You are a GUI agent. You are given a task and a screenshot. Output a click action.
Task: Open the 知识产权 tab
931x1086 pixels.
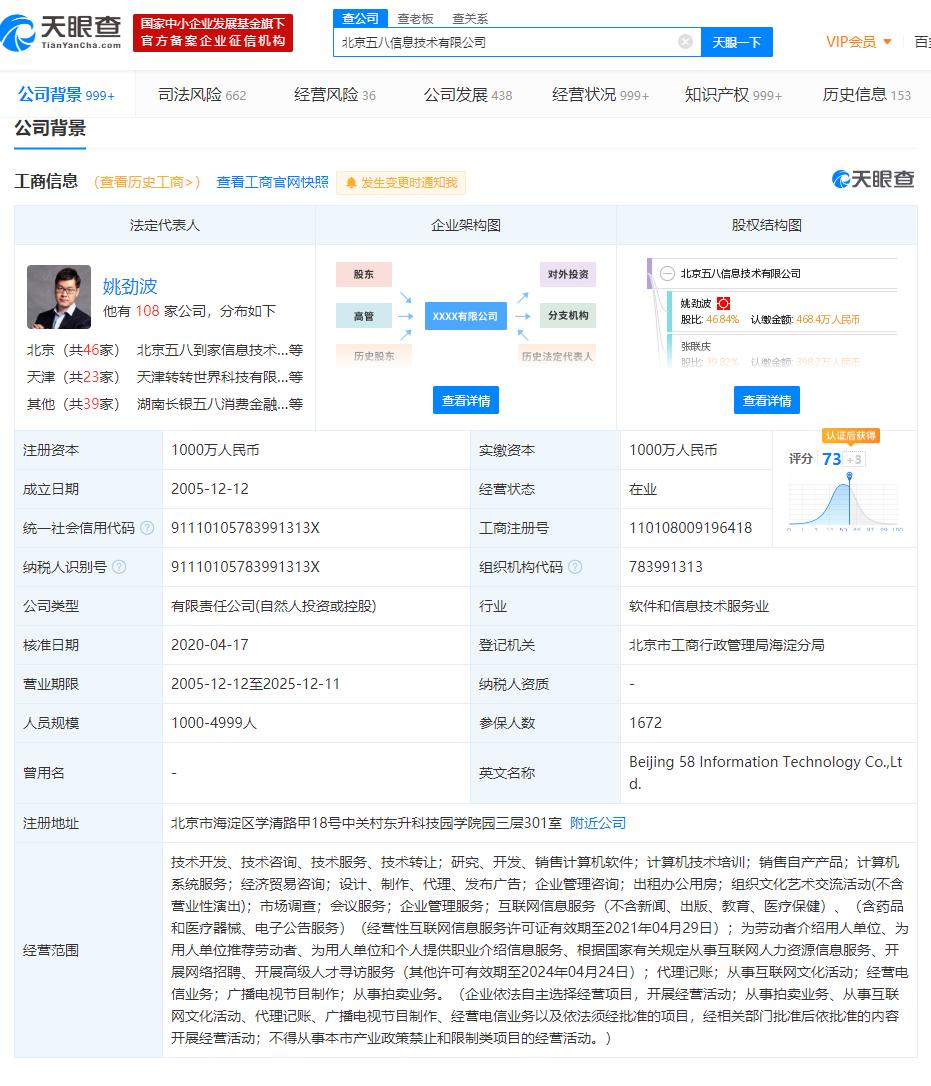(x=733, y=94)
